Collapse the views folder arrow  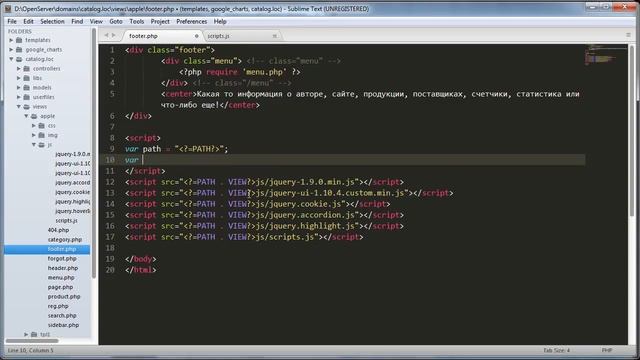pyautogui.click(x=19, y=107)
